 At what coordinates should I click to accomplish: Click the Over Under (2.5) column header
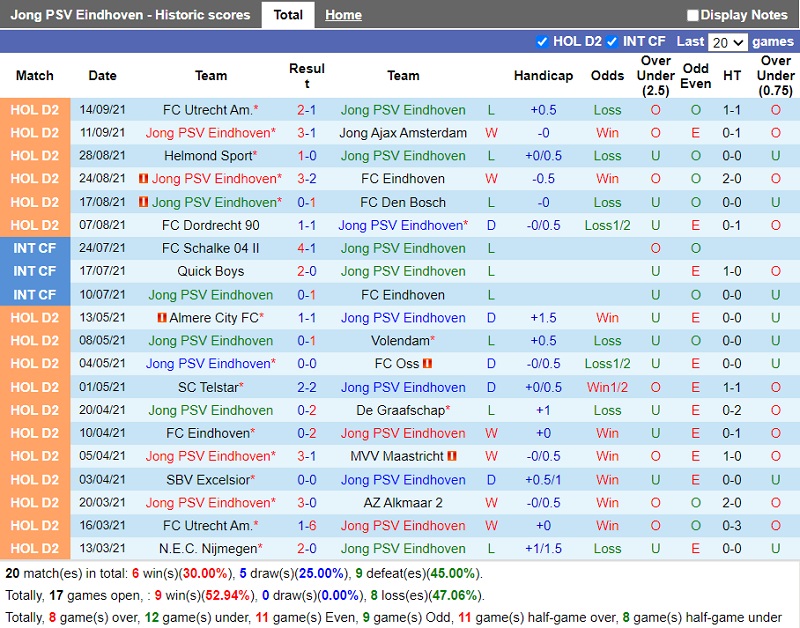[x=656, y=76]
